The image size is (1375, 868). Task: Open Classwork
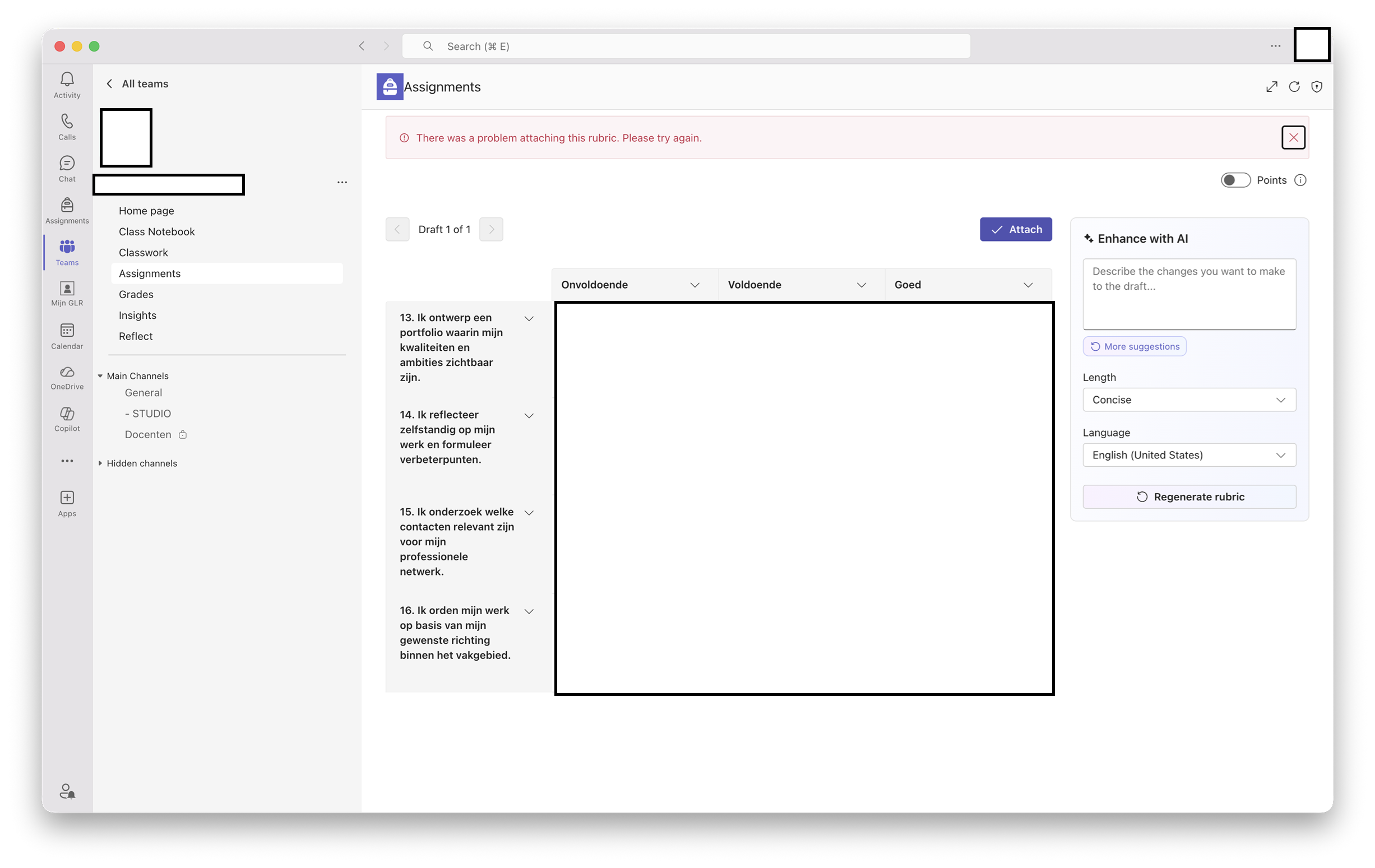[143, 252]
